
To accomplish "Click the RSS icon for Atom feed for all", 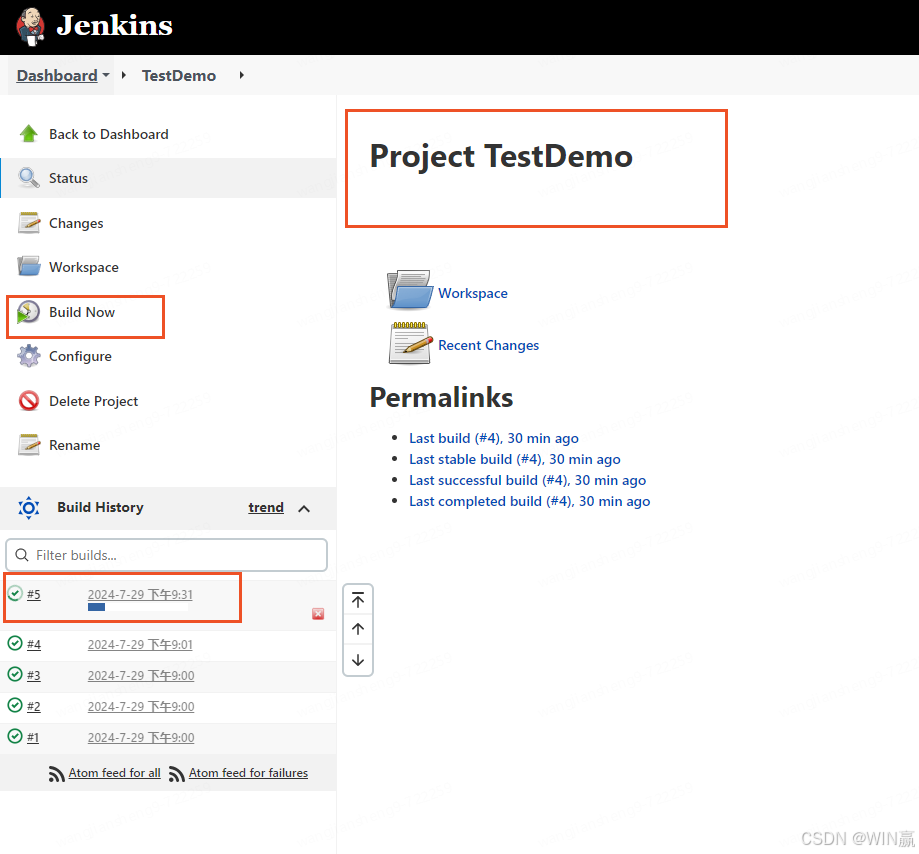I will pyautogui.click(x=56, y=774).
